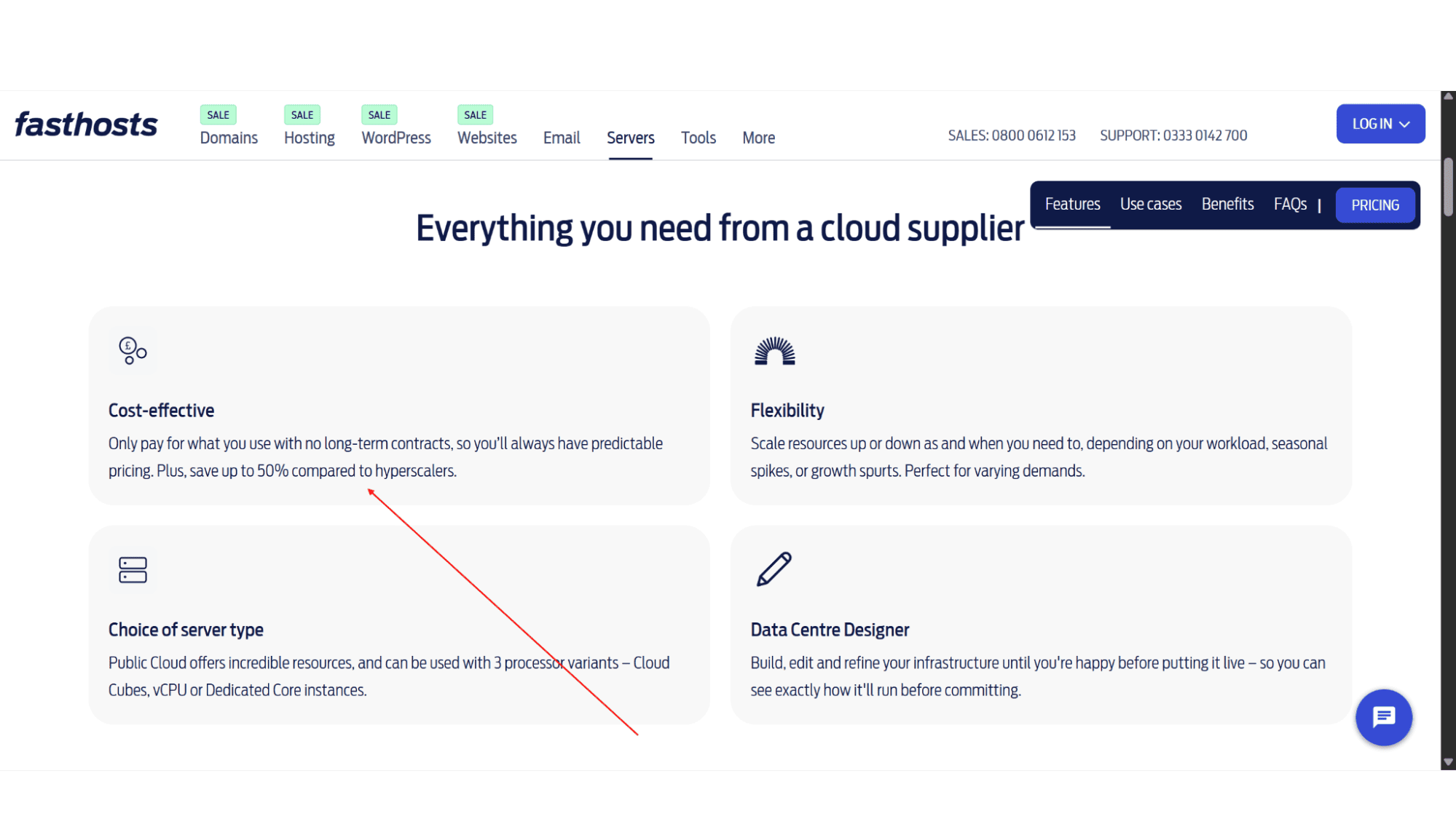Open the Websites menu
Screen dimensions: 1456x819
[487, 138]
